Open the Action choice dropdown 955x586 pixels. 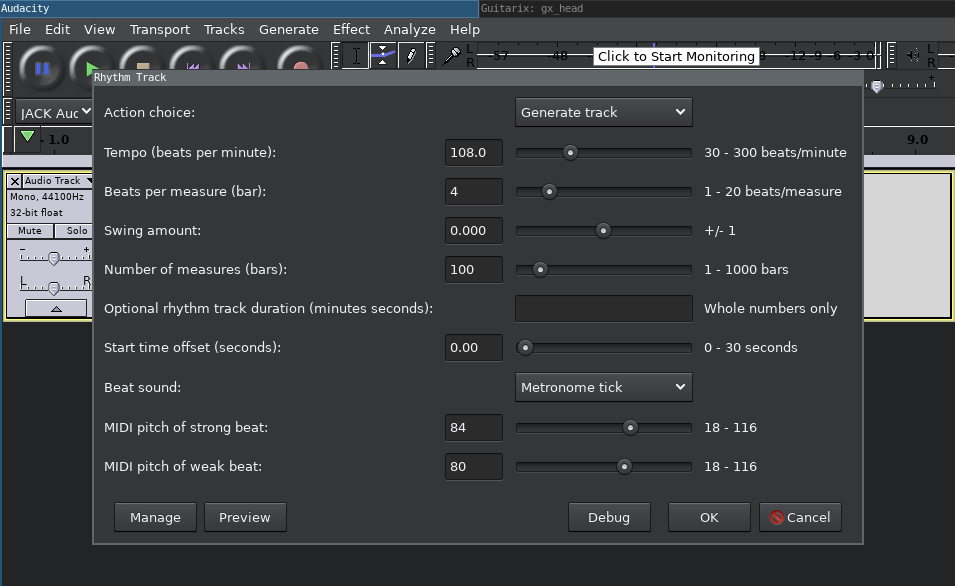tap(604, 112)
